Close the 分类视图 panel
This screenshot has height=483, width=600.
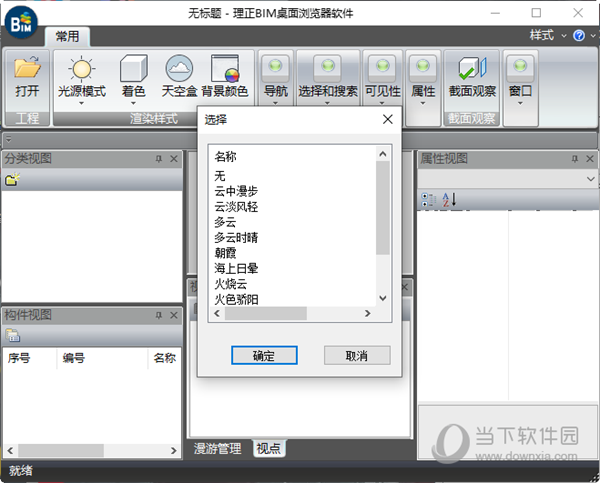point(174,159)
